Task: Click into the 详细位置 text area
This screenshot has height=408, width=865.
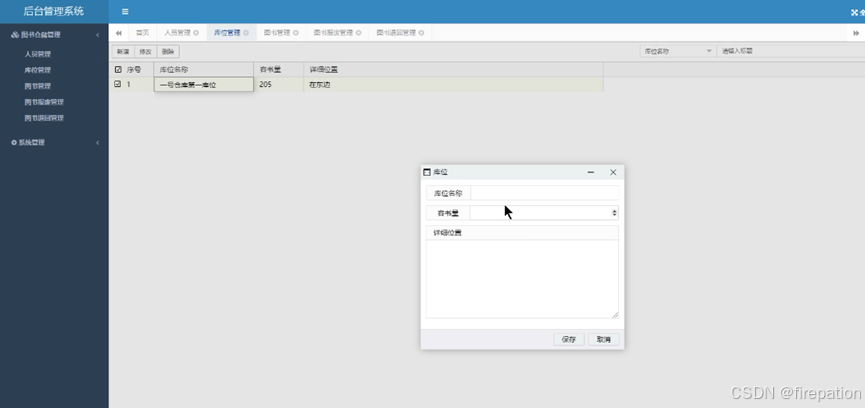Action: pos(522,279)
